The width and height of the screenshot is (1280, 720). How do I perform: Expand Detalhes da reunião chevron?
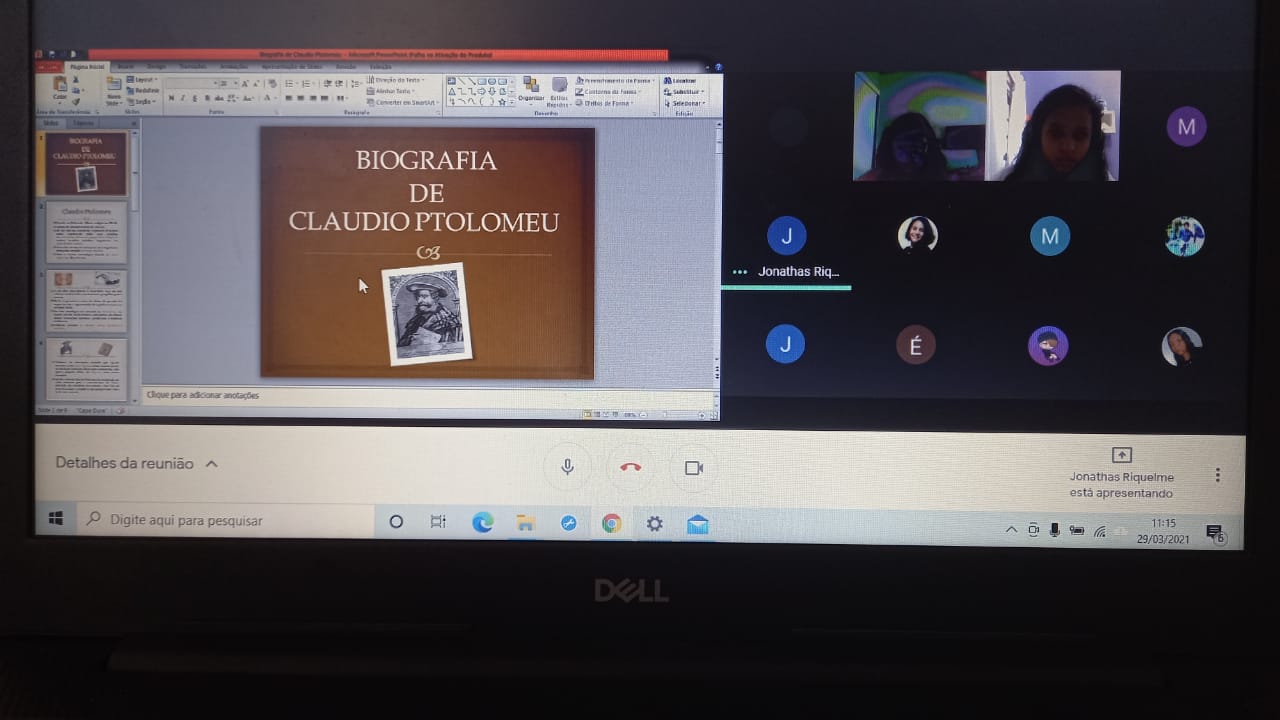tap(211, 464)
